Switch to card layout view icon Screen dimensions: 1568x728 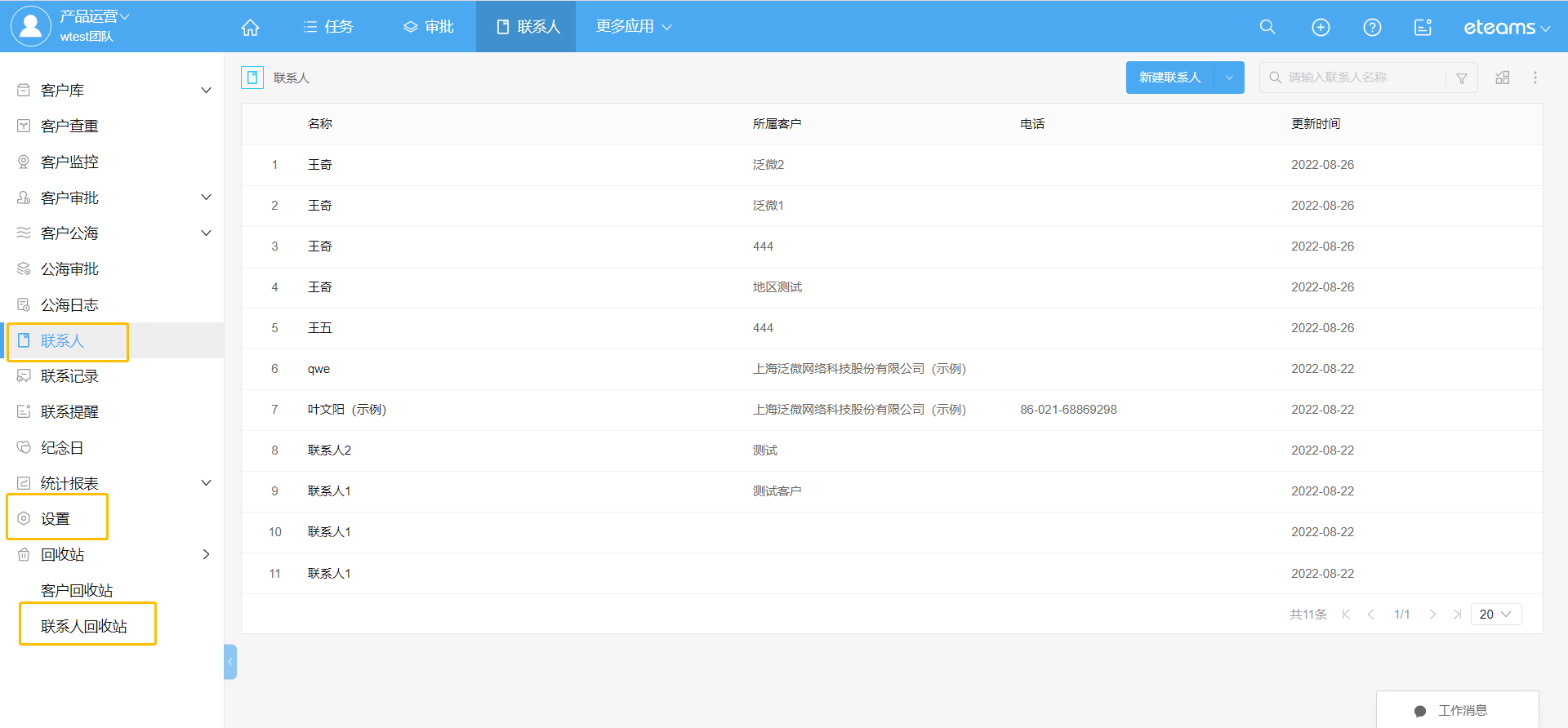pyautogui.click(x=1502, y=78)
